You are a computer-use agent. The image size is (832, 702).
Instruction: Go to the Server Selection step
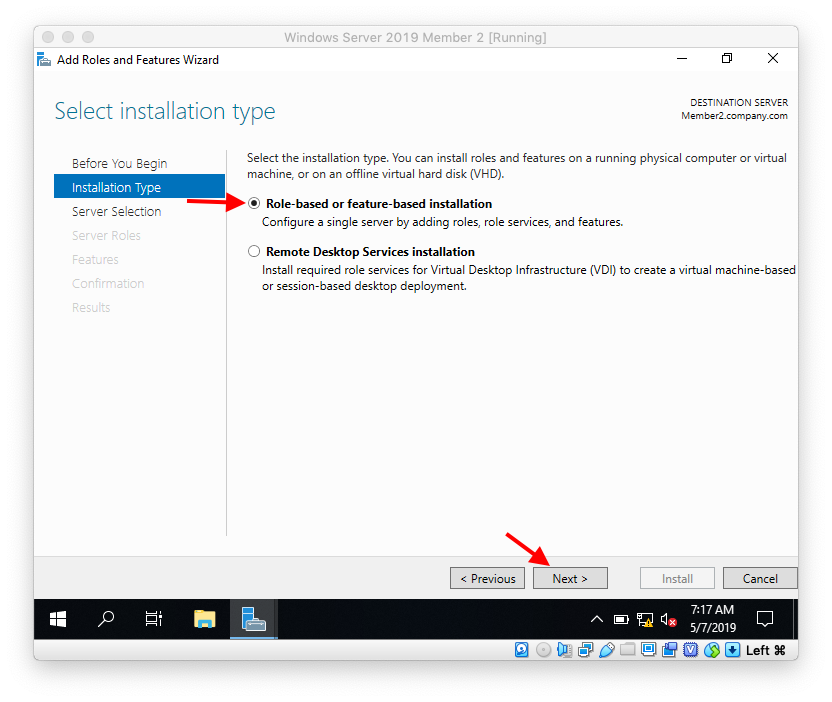(x=119, y=211)
